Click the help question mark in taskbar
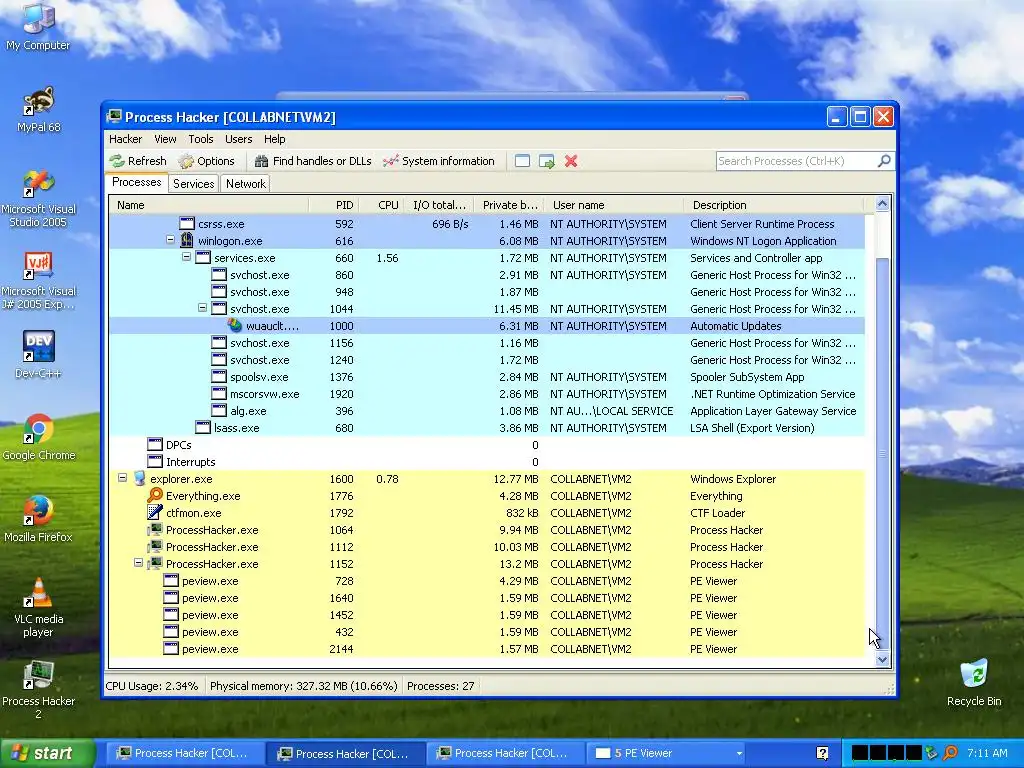The image size is (1024, 768). (822, 753)
